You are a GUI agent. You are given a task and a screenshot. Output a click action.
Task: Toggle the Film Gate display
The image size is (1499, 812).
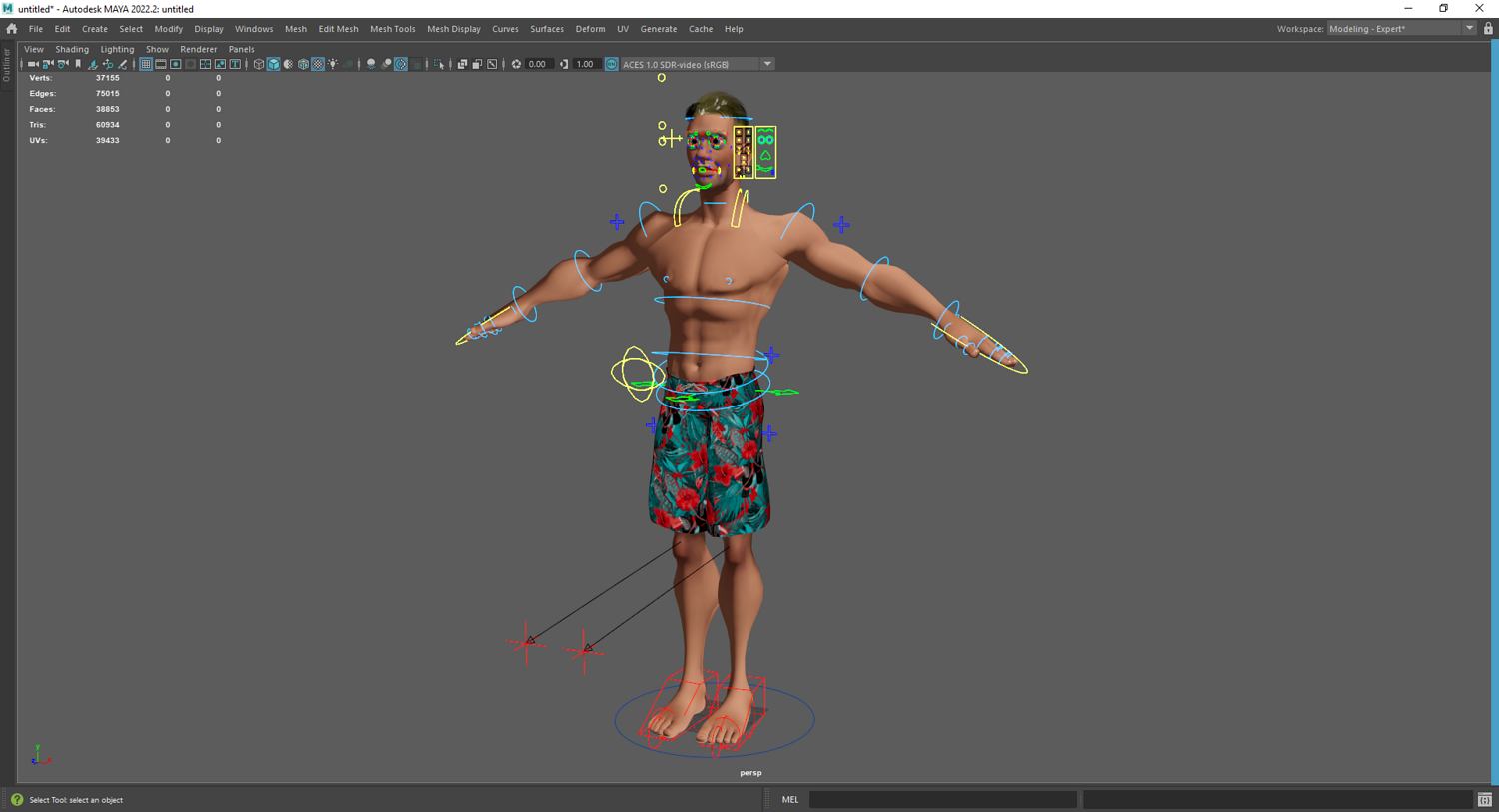[x=161, y=64]
